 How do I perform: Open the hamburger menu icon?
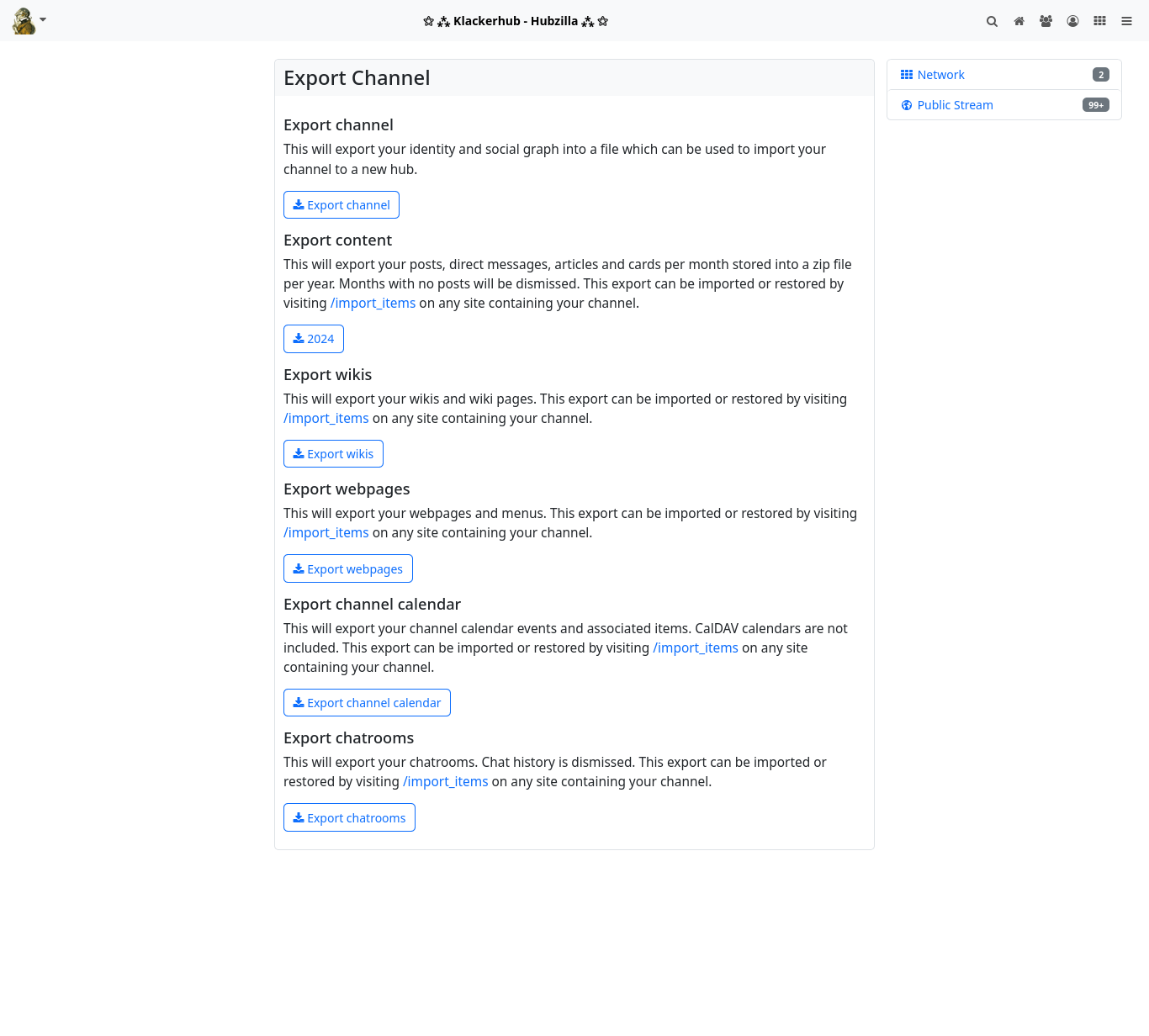1126,21
